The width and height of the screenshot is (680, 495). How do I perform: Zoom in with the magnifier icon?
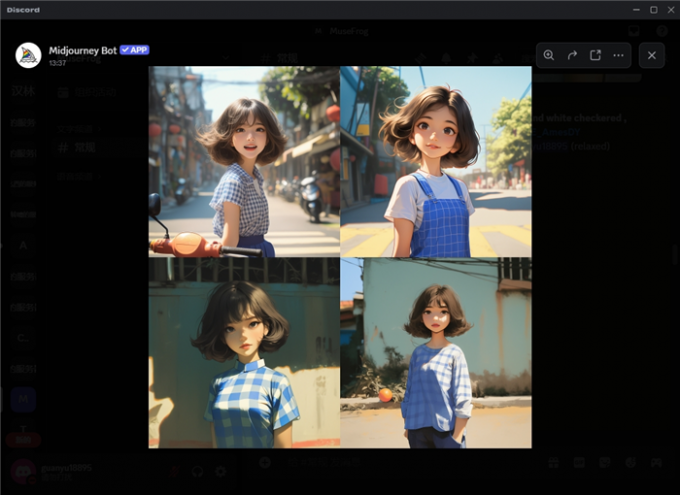point(549,55)
